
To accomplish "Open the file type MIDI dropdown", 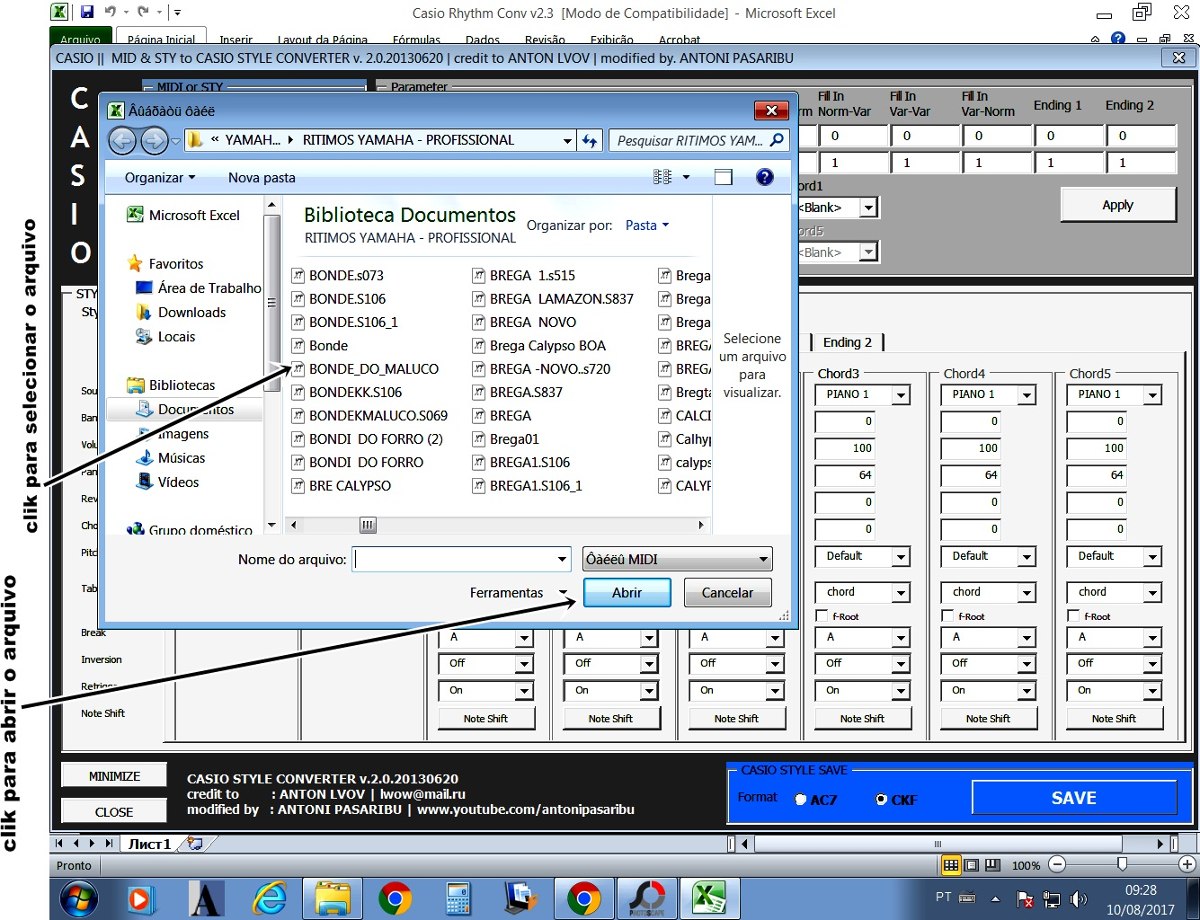I will [677, 559].
